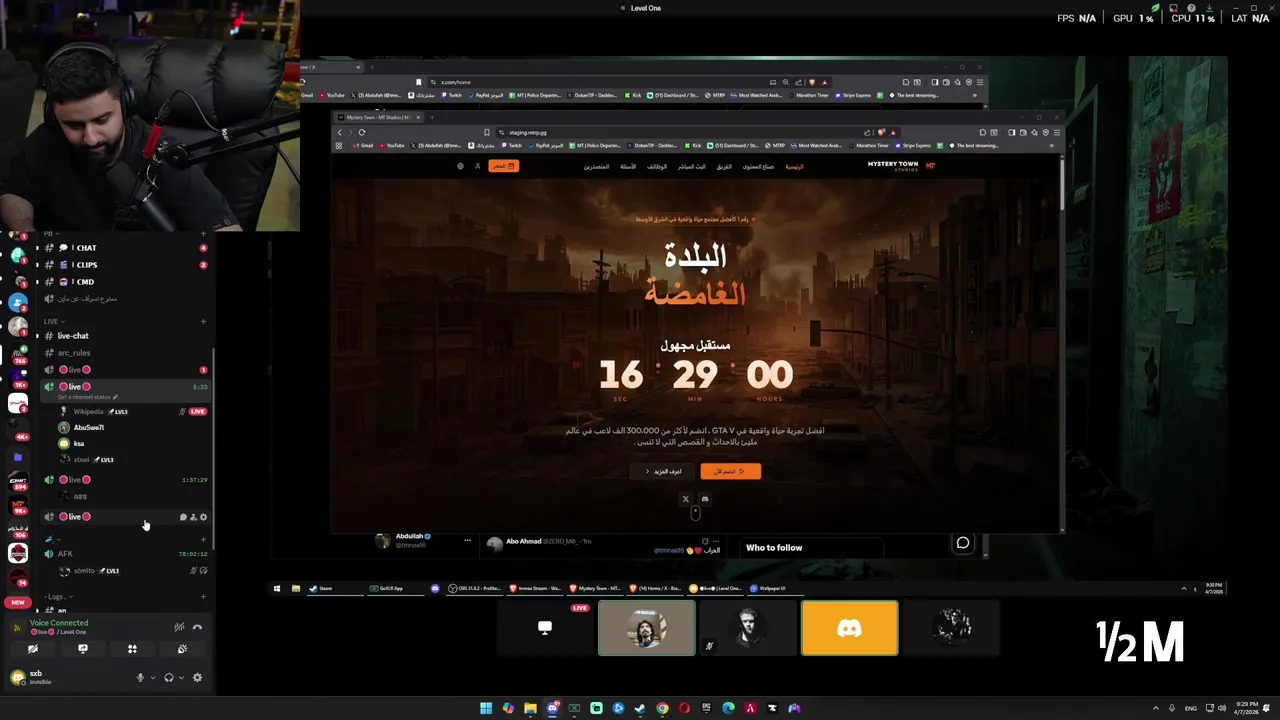Open the YouTube bookmark in front browser
The image size is (1280, 720).
[x=391, y=146]
